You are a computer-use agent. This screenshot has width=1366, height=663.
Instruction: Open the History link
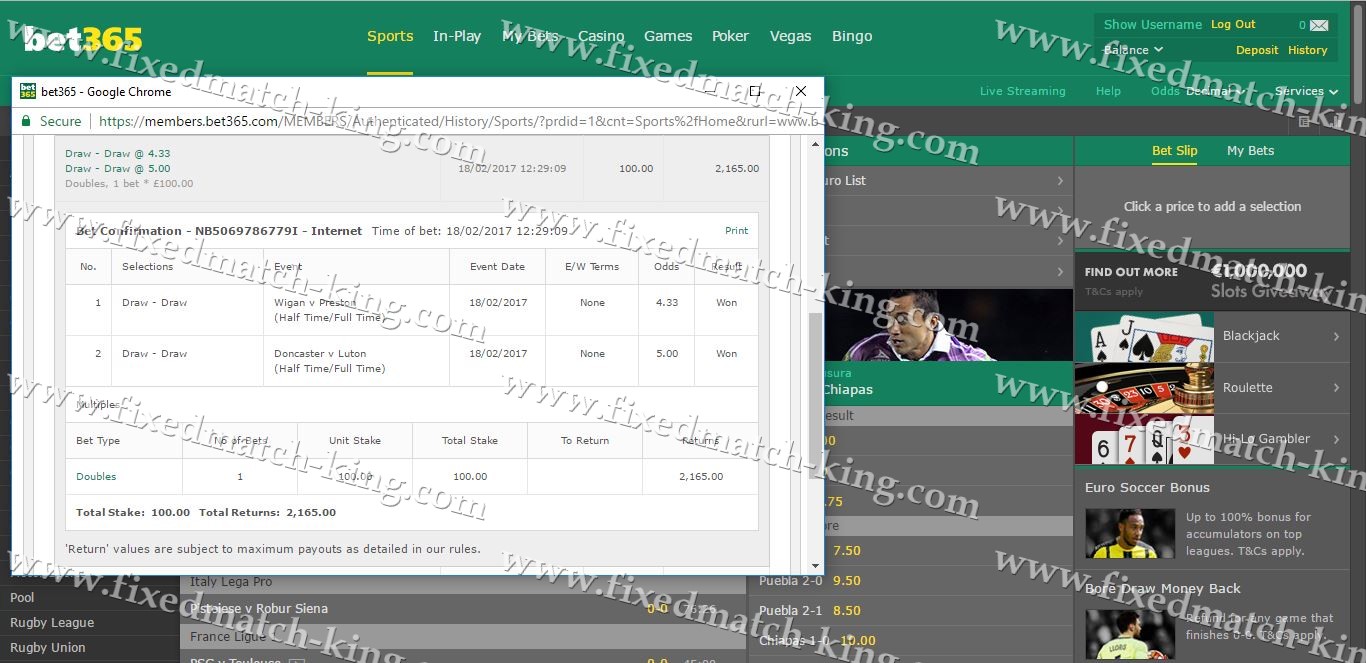1307,50
